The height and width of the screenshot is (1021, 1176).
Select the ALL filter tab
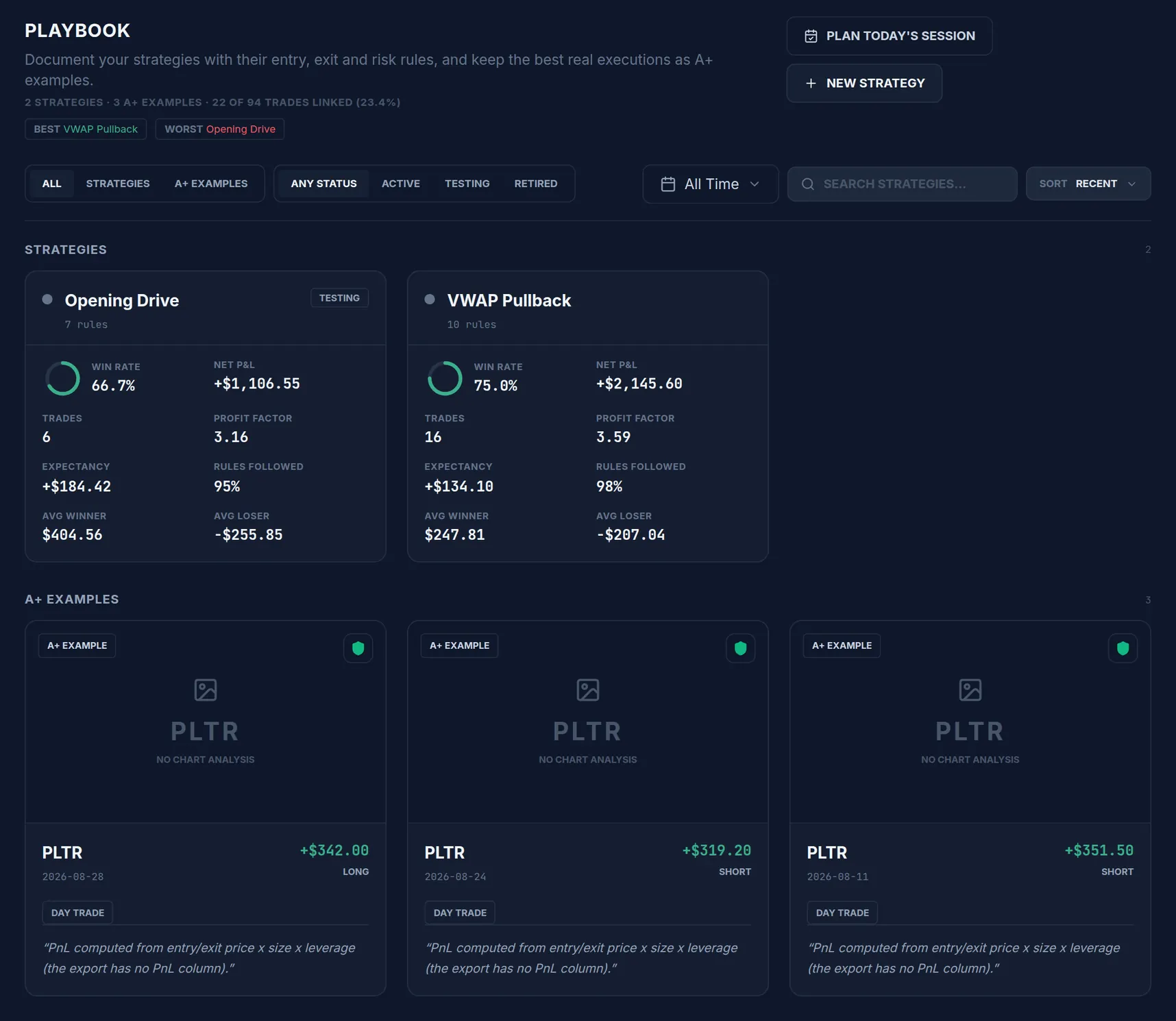(52, 184)
